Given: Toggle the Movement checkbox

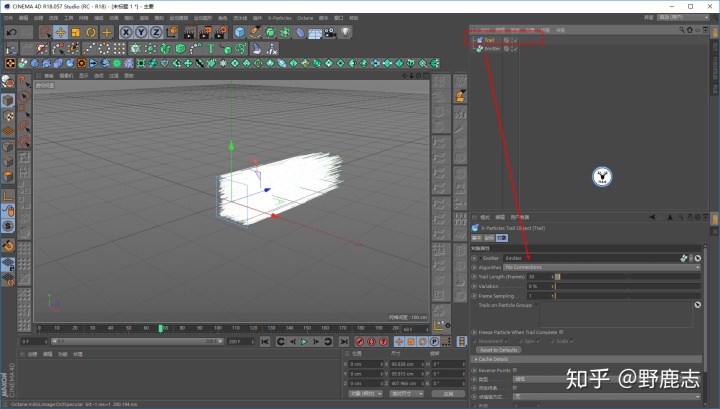Looking at the screenshot, I should pyautogui.click(x=507, y=341).
